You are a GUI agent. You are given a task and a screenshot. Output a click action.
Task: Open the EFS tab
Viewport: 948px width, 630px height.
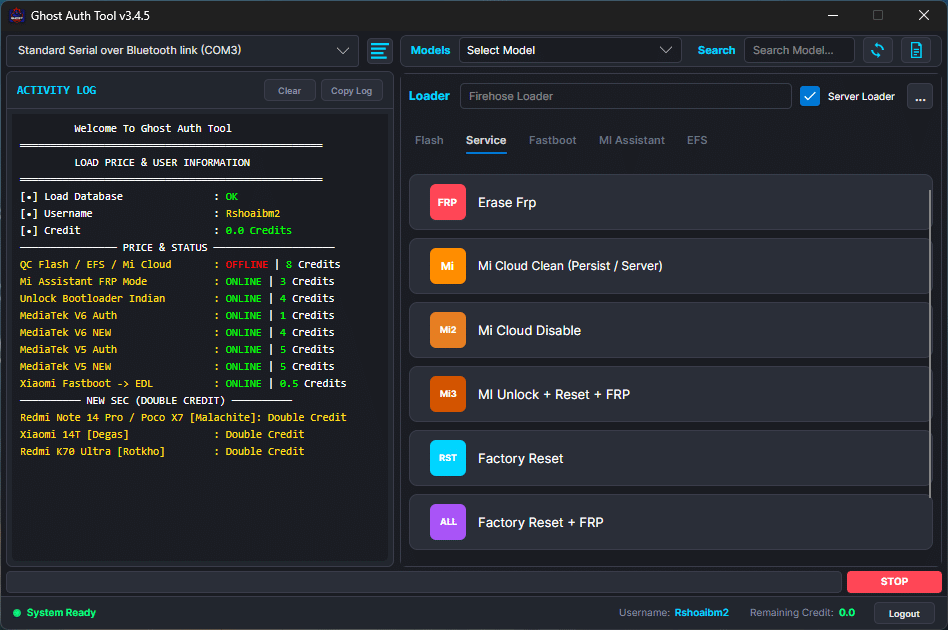coord(696,140)
